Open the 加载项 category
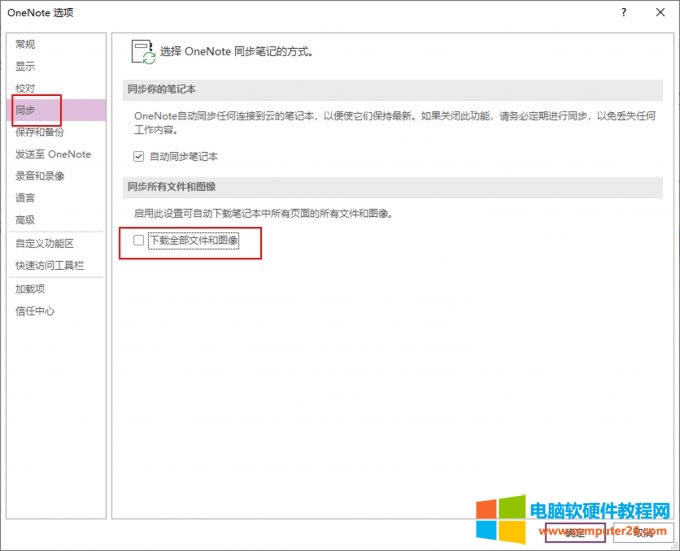This screenshot has height=551, width=680. coord(30,289)
